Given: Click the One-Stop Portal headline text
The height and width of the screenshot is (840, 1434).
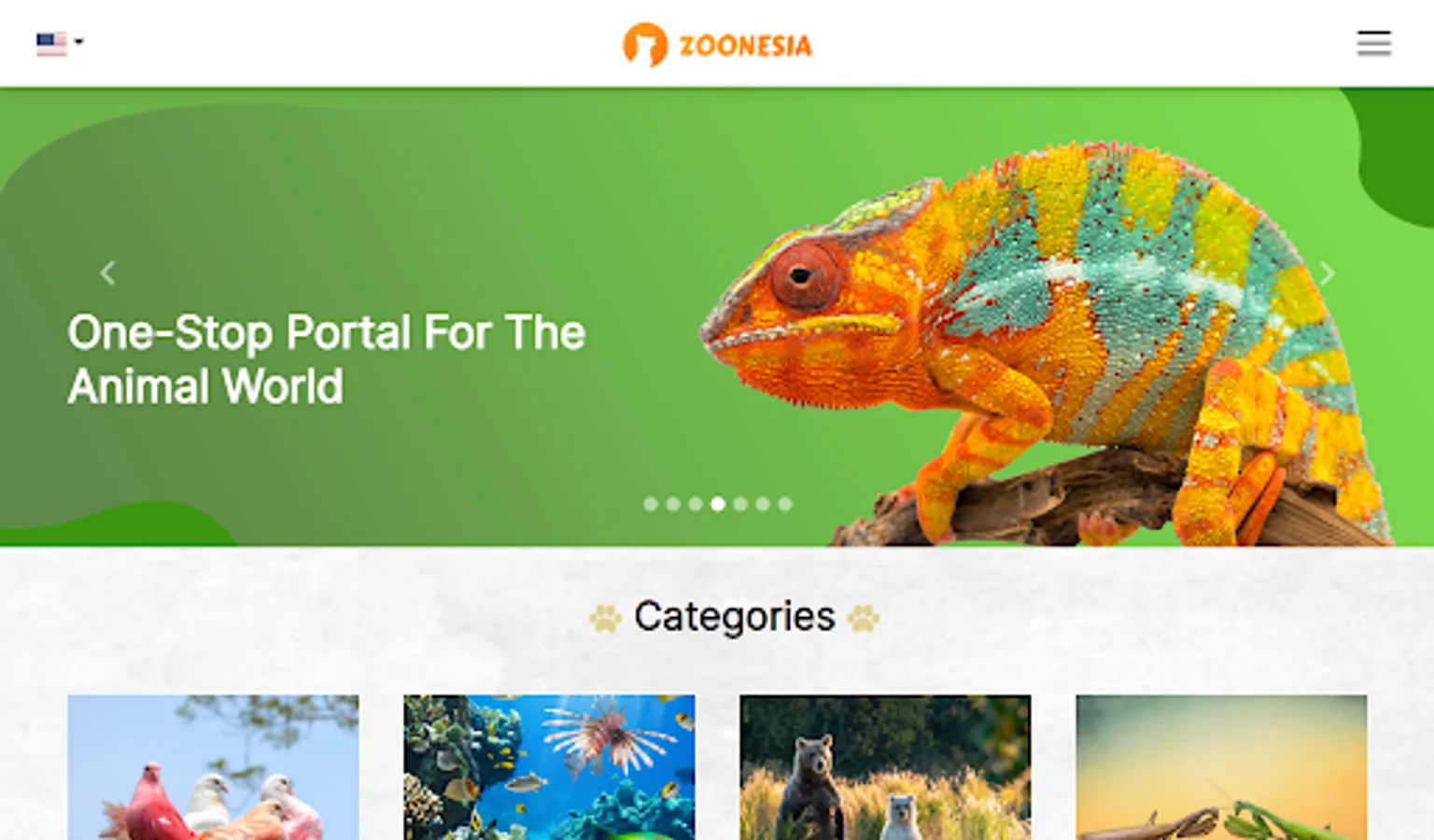Looking at the screenshot, I should click(327, 359).
